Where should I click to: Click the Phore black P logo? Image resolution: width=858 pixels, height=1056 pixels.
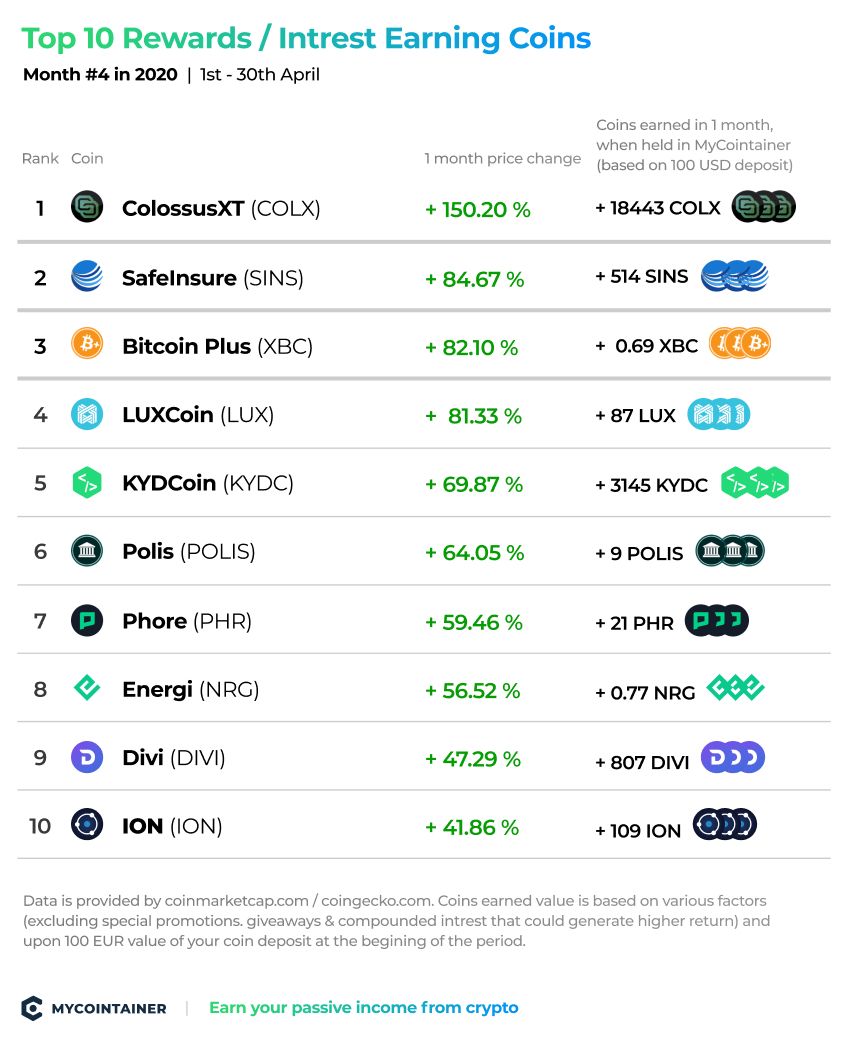tap(87, 620)
